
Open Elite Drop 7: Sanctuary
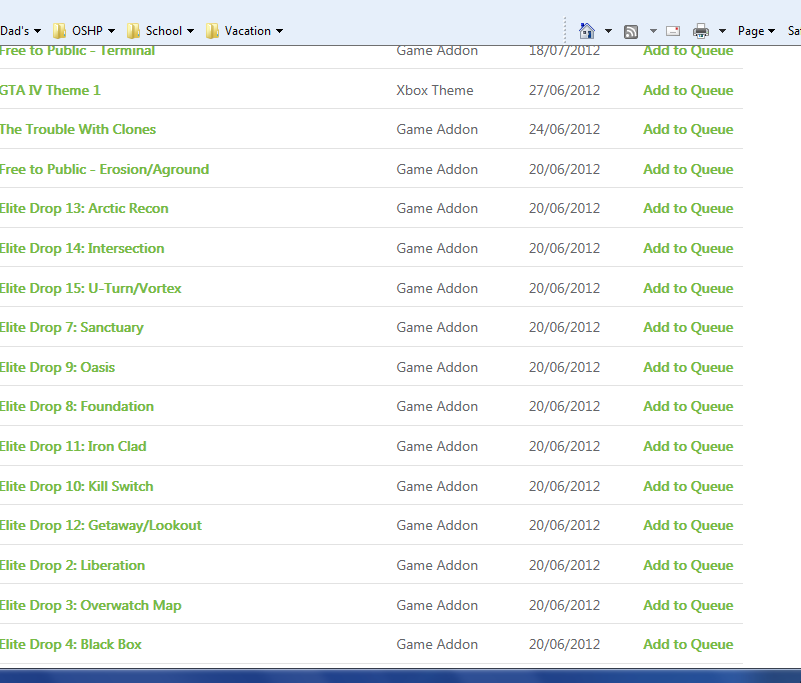[72, 327]
